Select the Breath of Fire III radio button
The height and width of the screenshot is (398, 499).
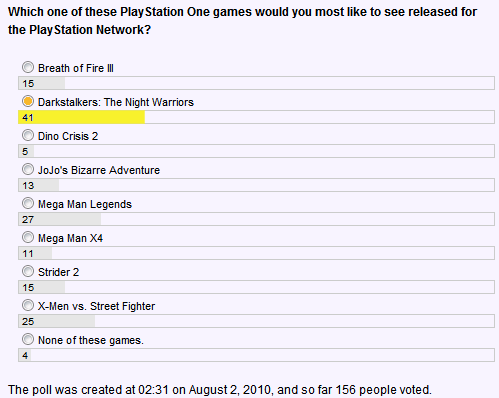[28, 67]
